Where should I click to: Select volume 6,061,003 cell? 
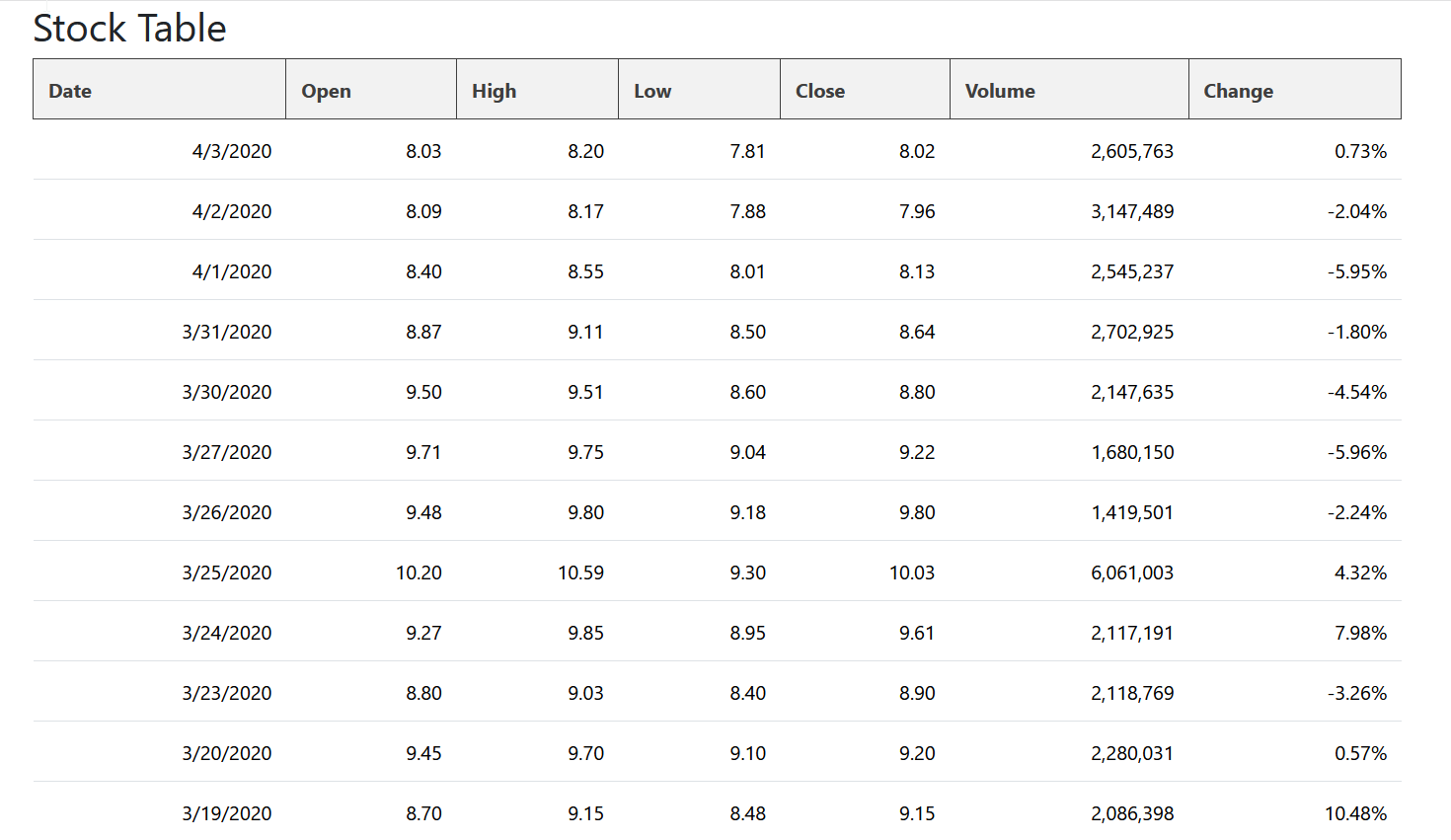tap(1131, 573)
